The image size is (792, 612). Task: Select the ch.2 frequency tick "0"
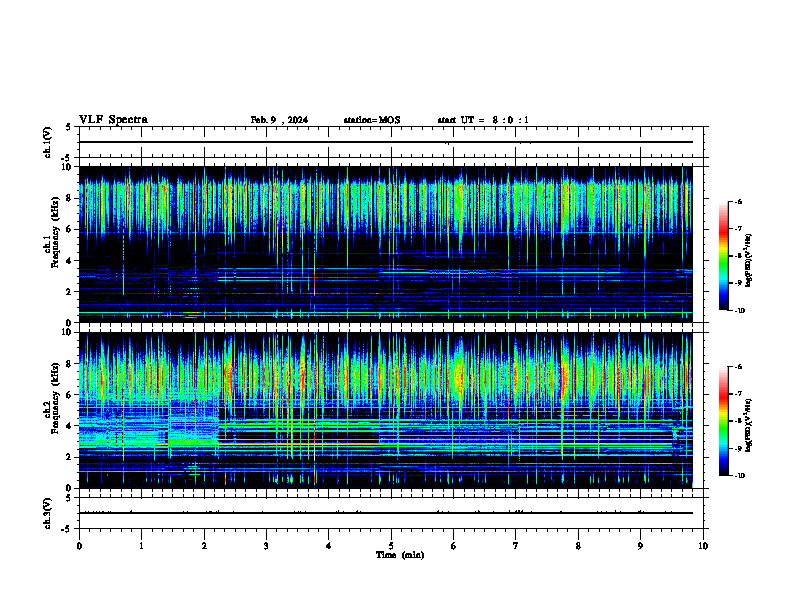[x=70, y=488]
